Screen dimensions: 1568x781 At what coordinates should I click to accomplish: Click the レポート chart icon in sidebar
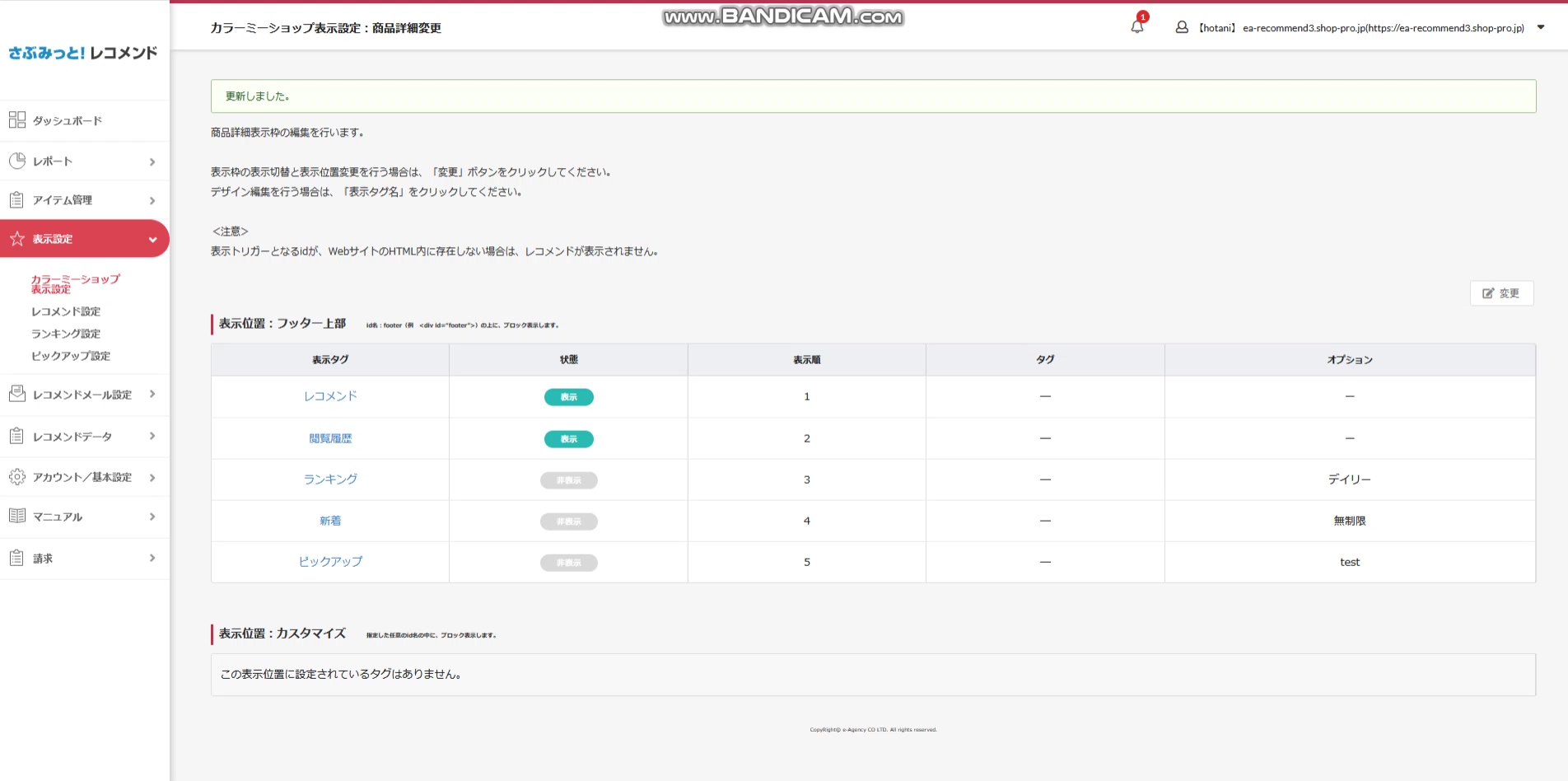16,160
